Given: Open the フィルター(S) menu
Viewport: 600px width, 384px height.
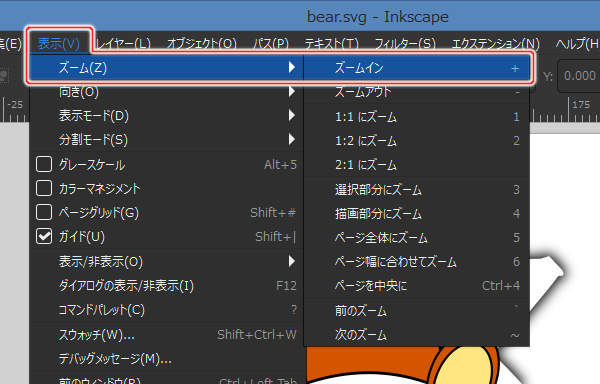Looking at the screenshot, I should coord(405,44).
